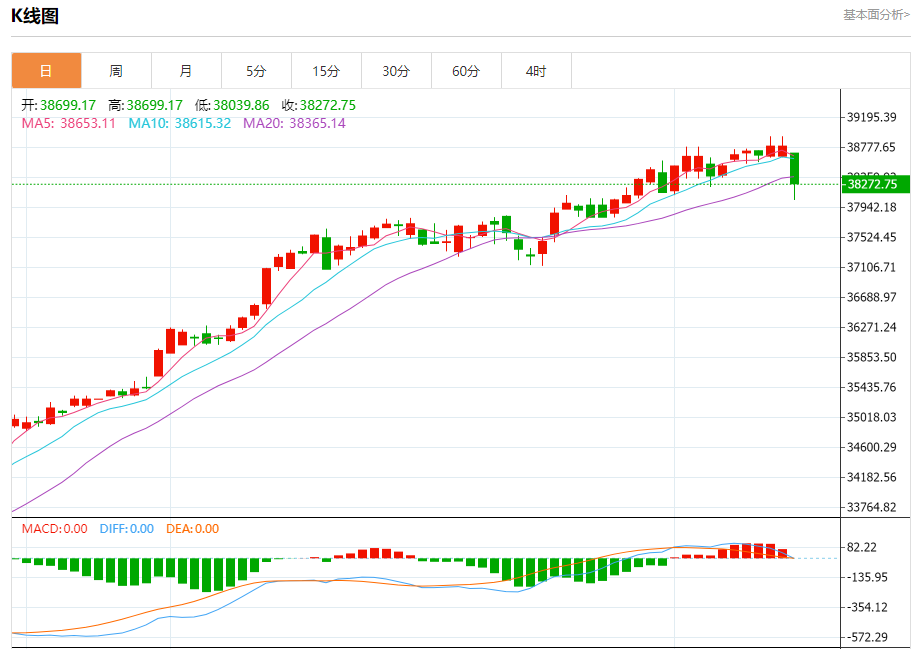Open the 4时 interval tab
This screenshot has width=920, height=649.
click(x=536, y=71)
